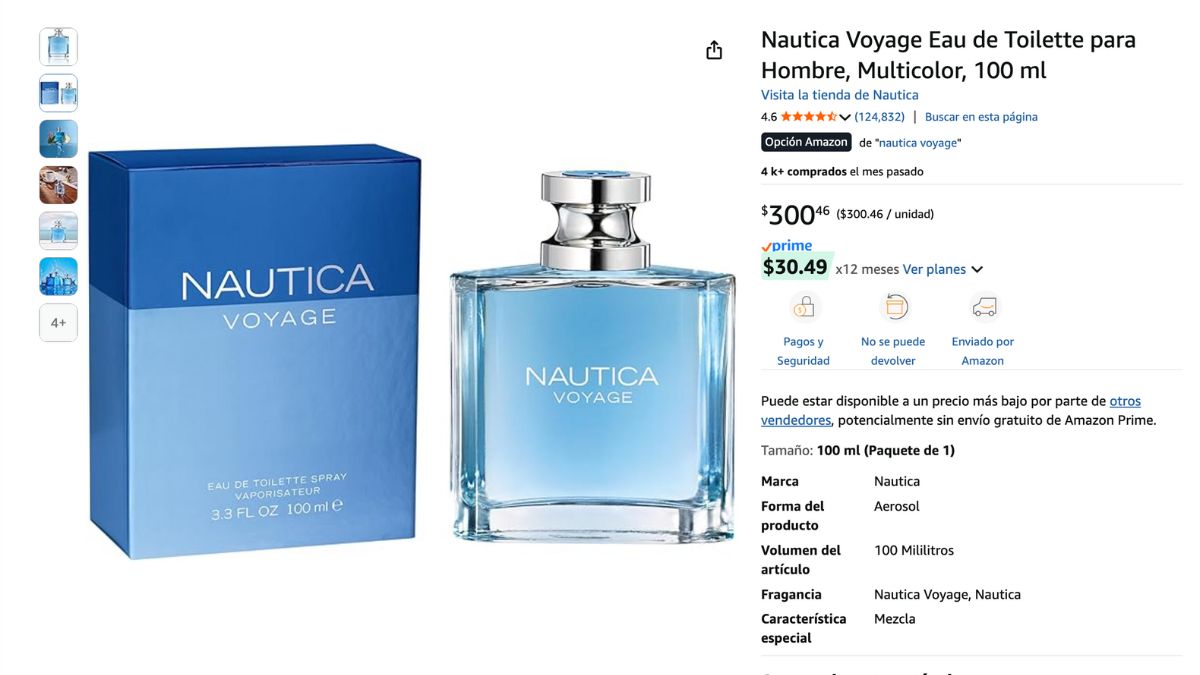Select the fourth thumbnail with brown background
The width and height of the screenshot is (1200, 675).
pyautogui.click(x=58, y=185)
